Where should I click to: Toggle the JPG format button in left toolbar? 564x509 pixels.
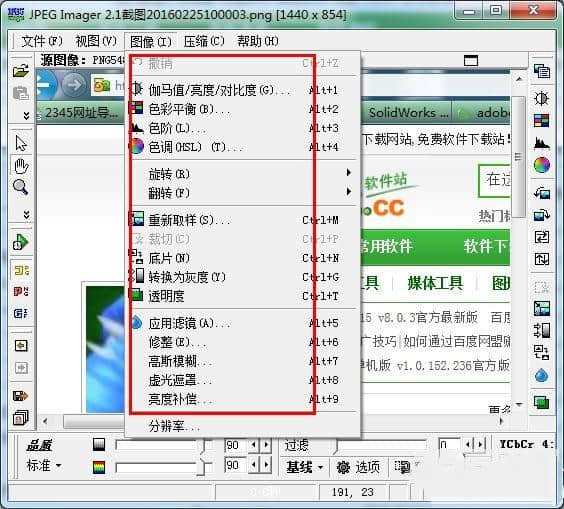tap(21, 291)
